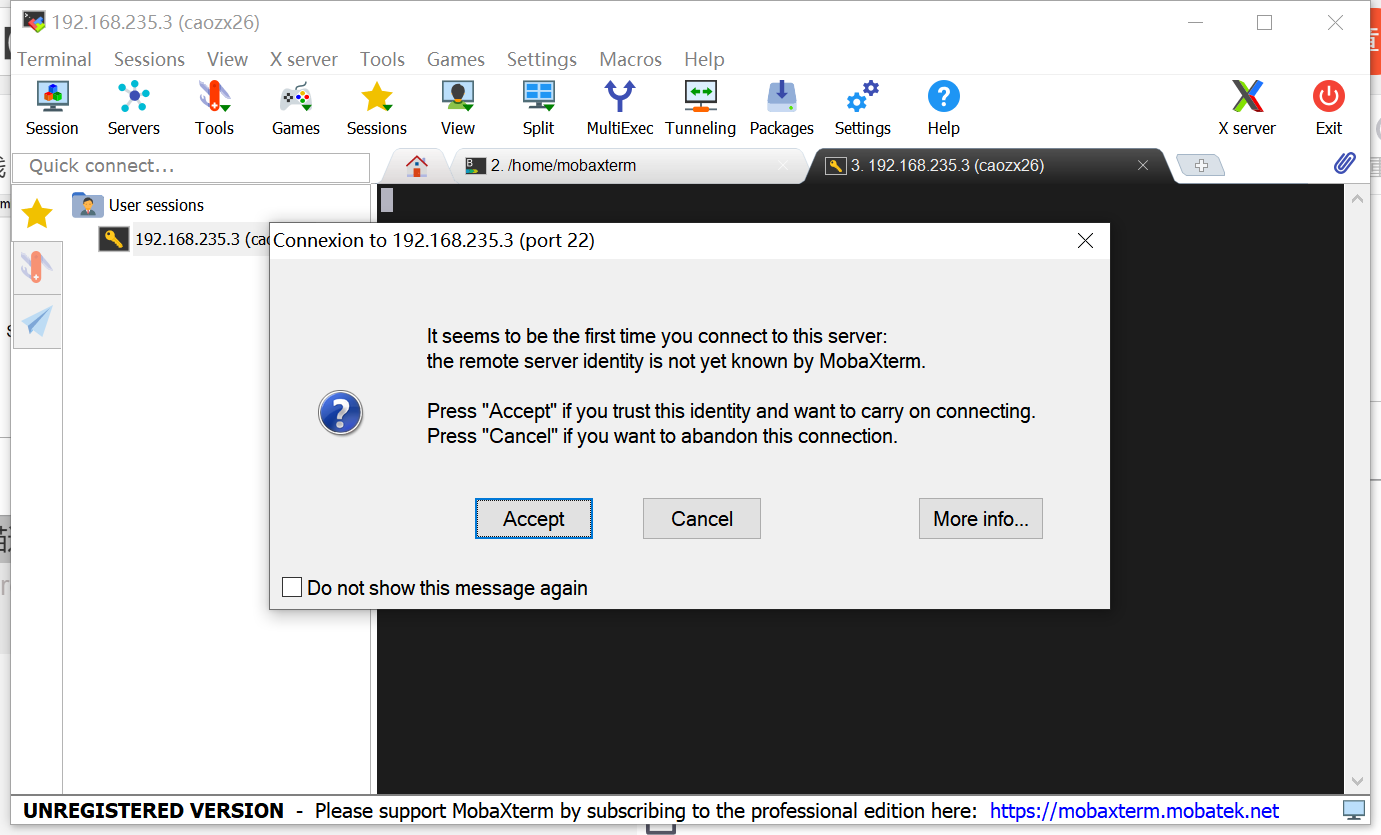Launch the MultiExec toolbar icon
This screenshot has width=1381, height=835.
pyautogui.click(x=620, y=108)
